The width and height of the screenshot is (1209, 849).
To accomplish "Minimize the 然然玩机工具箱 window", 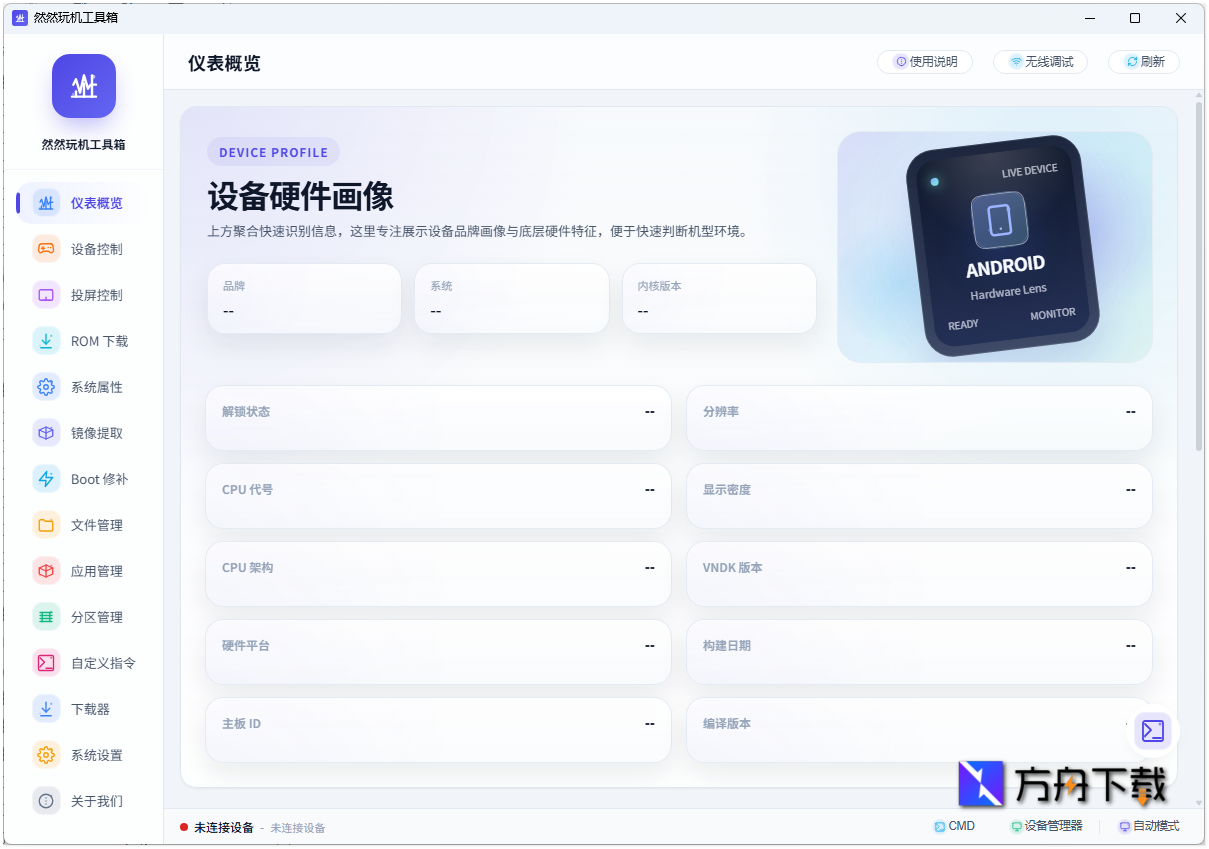I will 1089,18.
